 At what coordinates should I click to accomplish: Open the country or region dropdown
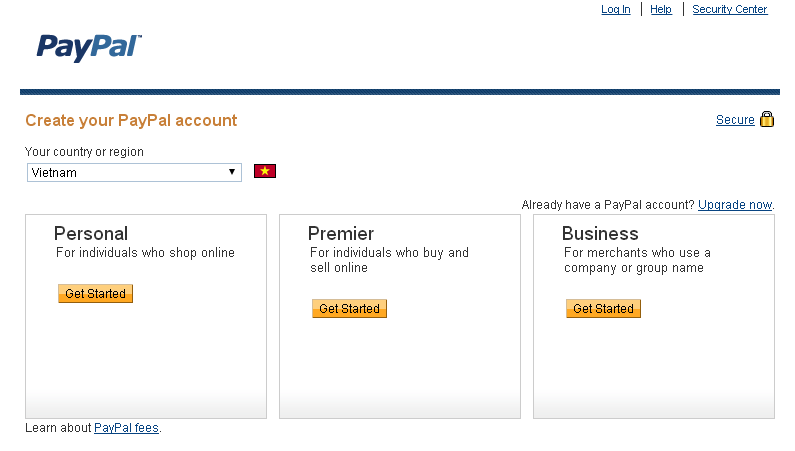pos(134,172)
